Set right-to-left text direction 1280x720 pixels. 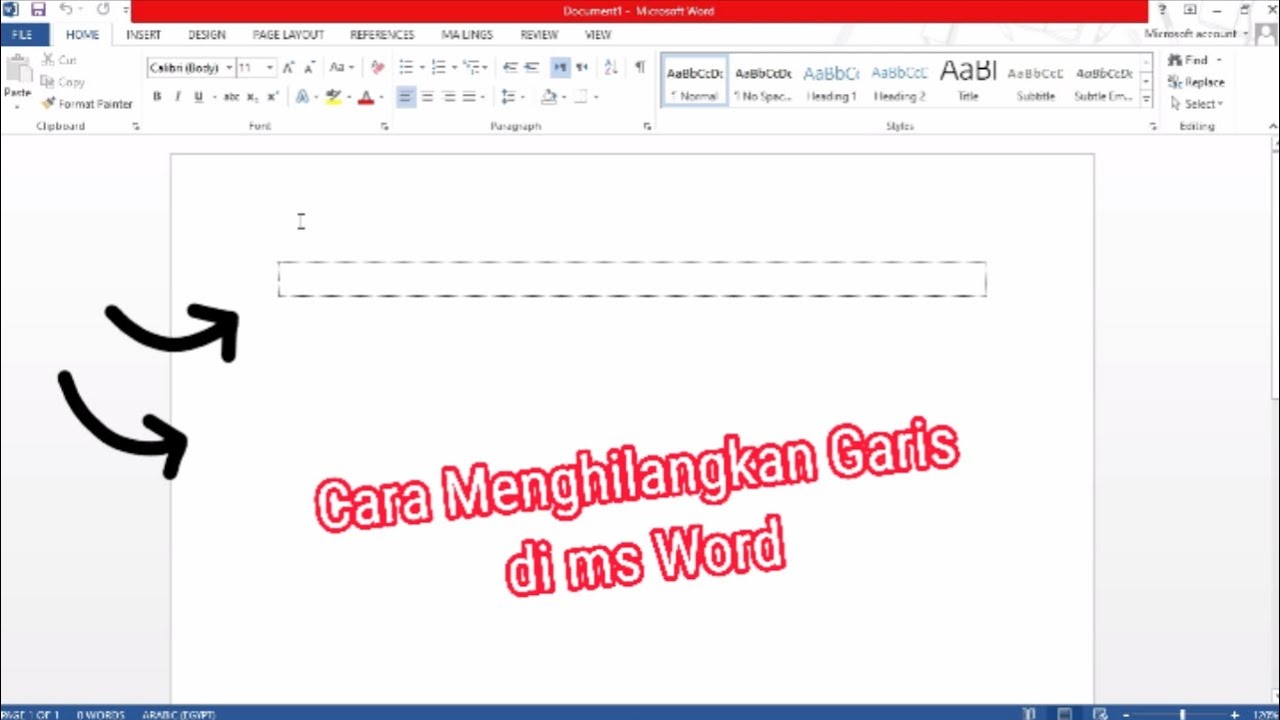click(582, 68)
